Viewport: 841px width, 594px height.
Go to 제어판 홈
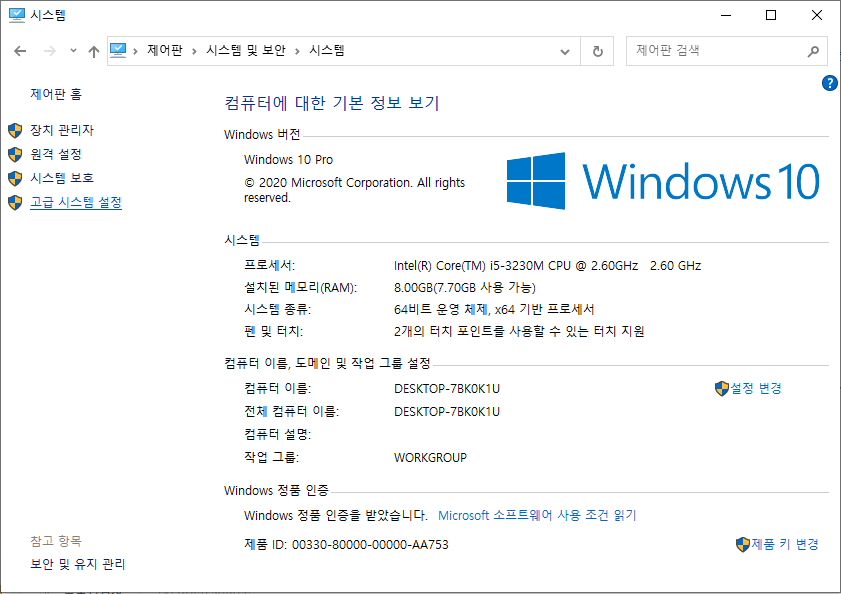point(56,94)
